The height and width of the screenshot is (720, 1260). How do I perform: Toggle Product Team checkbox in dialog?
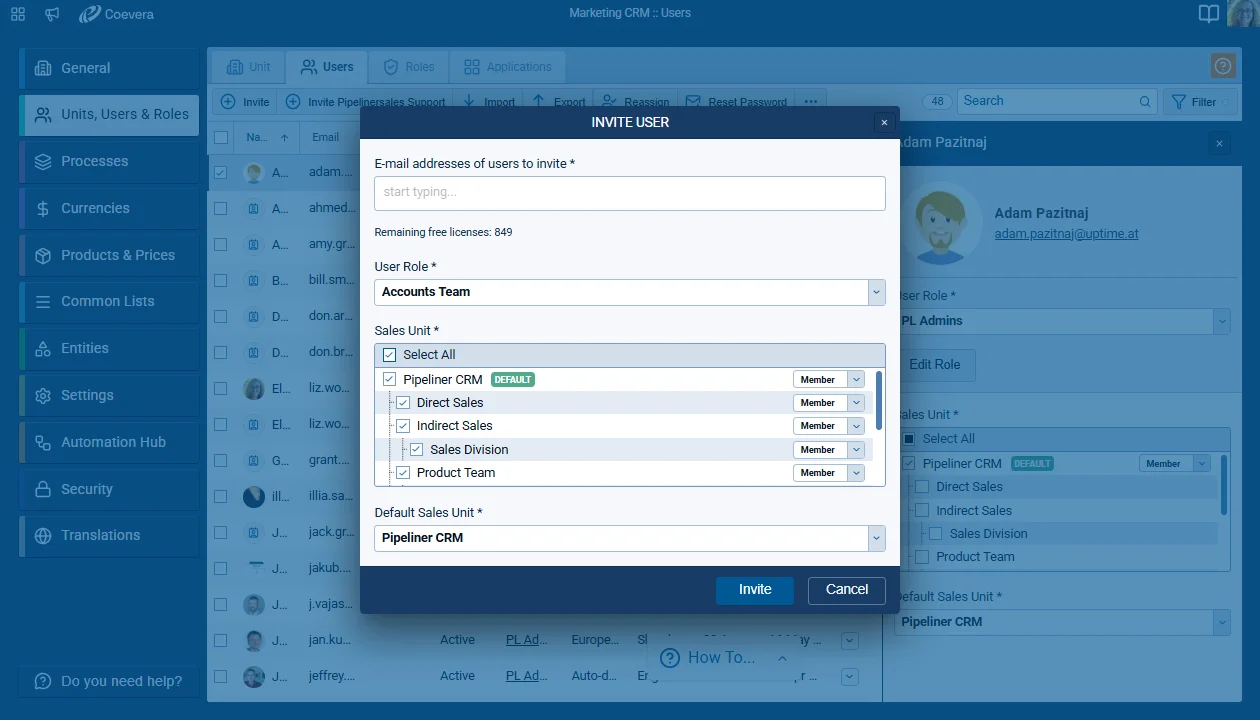tap(403, 473)
